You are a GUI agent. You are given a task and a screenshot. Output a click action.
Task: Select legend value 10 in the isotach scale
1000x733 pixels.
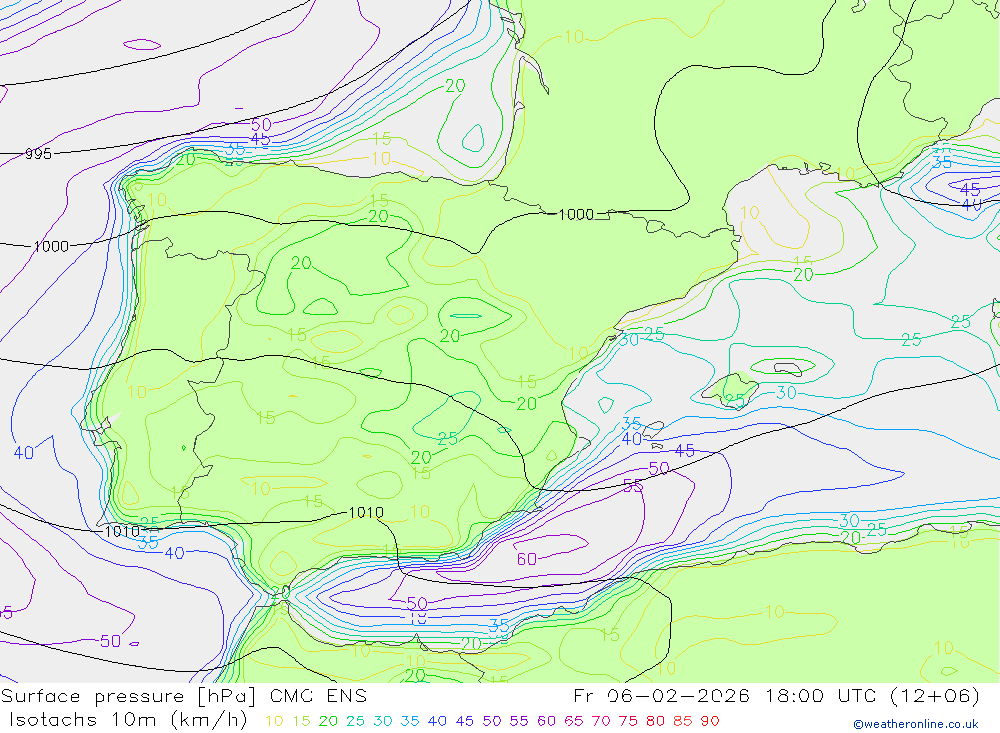pos(274,721)
